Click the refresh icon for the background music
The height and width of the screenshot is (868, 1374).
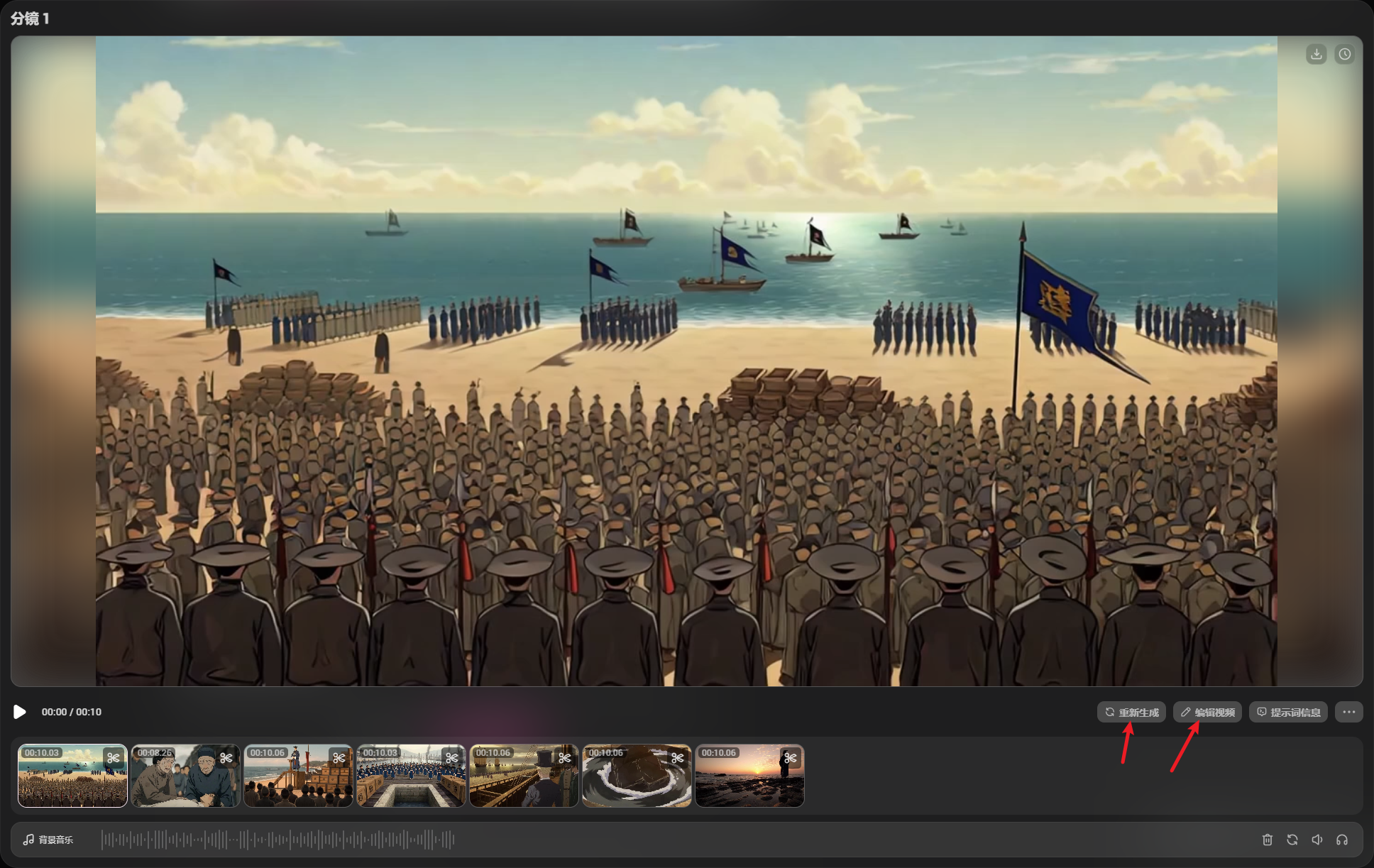(x=1292, y=840)
